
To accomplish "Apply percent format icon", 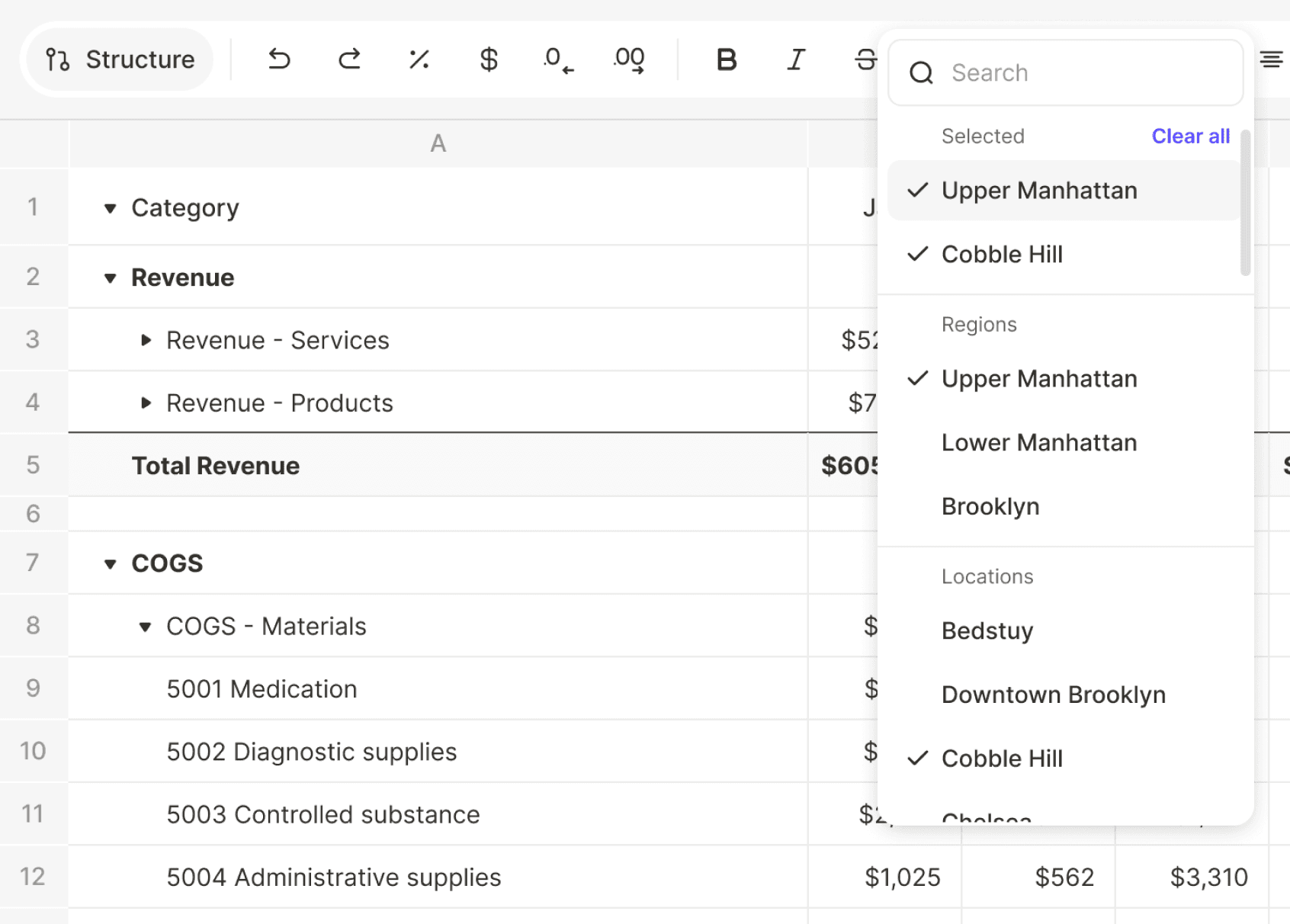I will [x=419, y=59].
